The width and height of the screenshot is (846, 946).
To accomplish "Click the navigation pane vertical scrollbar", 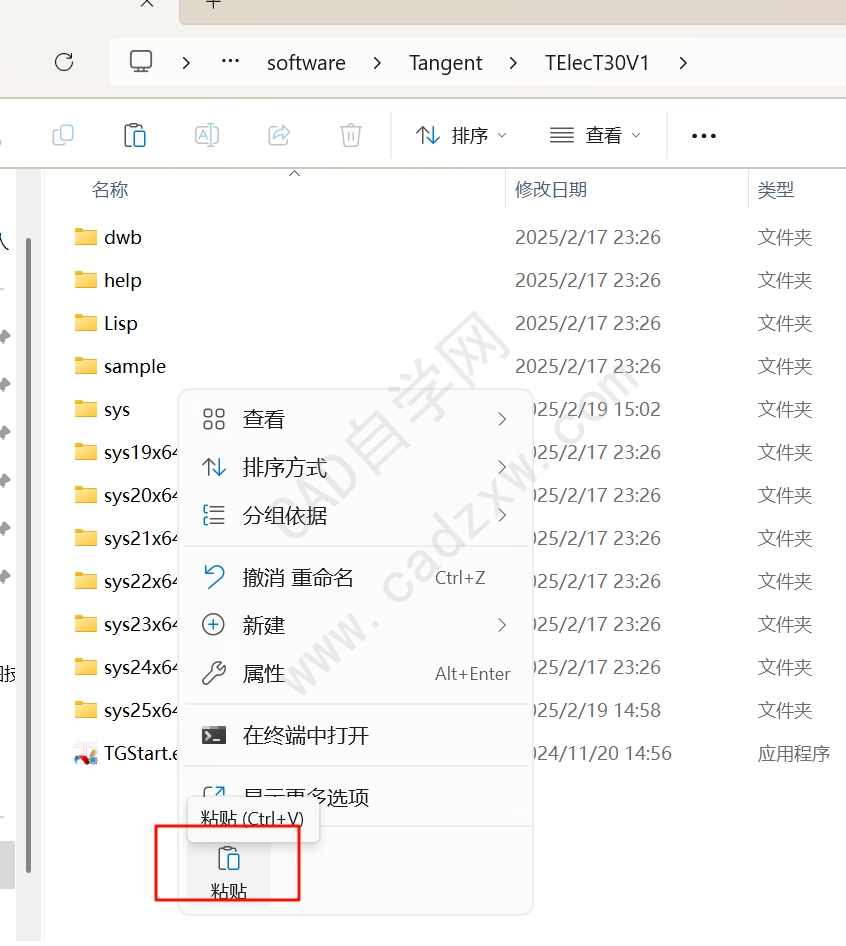I will click(x=28, y=555).
